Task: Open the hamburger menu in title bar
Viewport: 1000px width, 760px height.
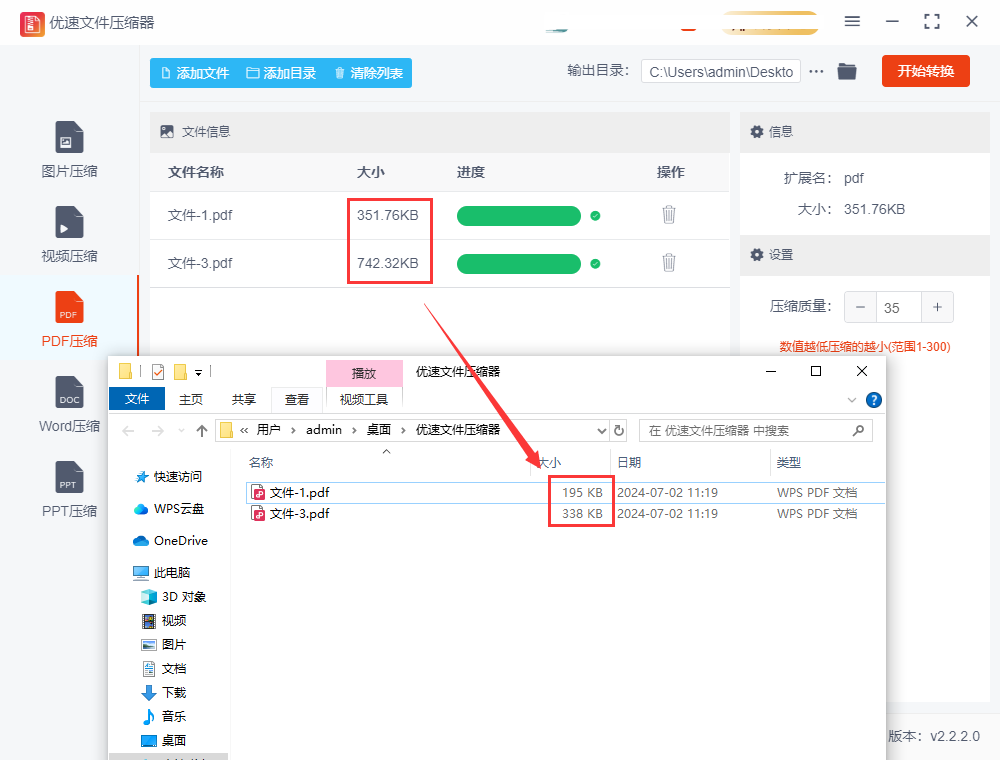Action: pyautogui.click(x=852, y=22)
